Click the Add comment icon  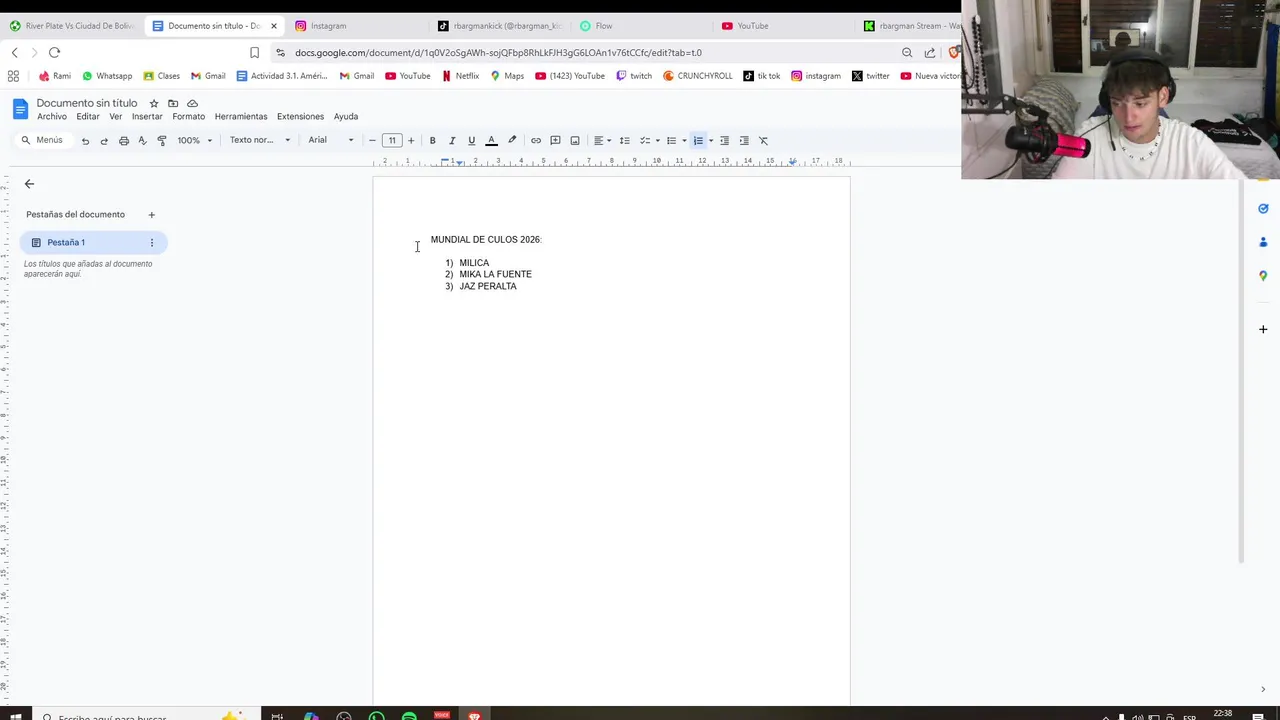pyautogui.click(x=555, y=141)
